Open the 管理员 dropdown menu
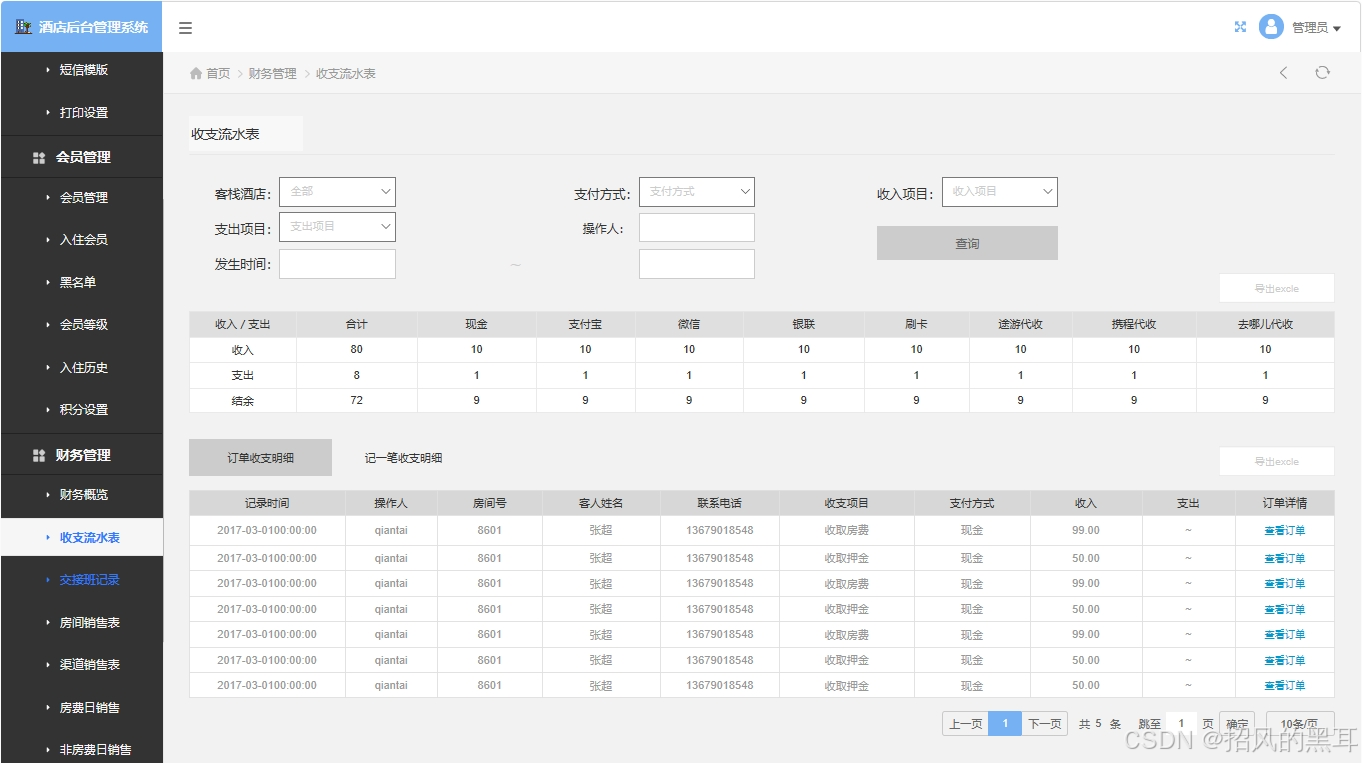This screenshot has height=763, width=1362. pos(1316,28)
